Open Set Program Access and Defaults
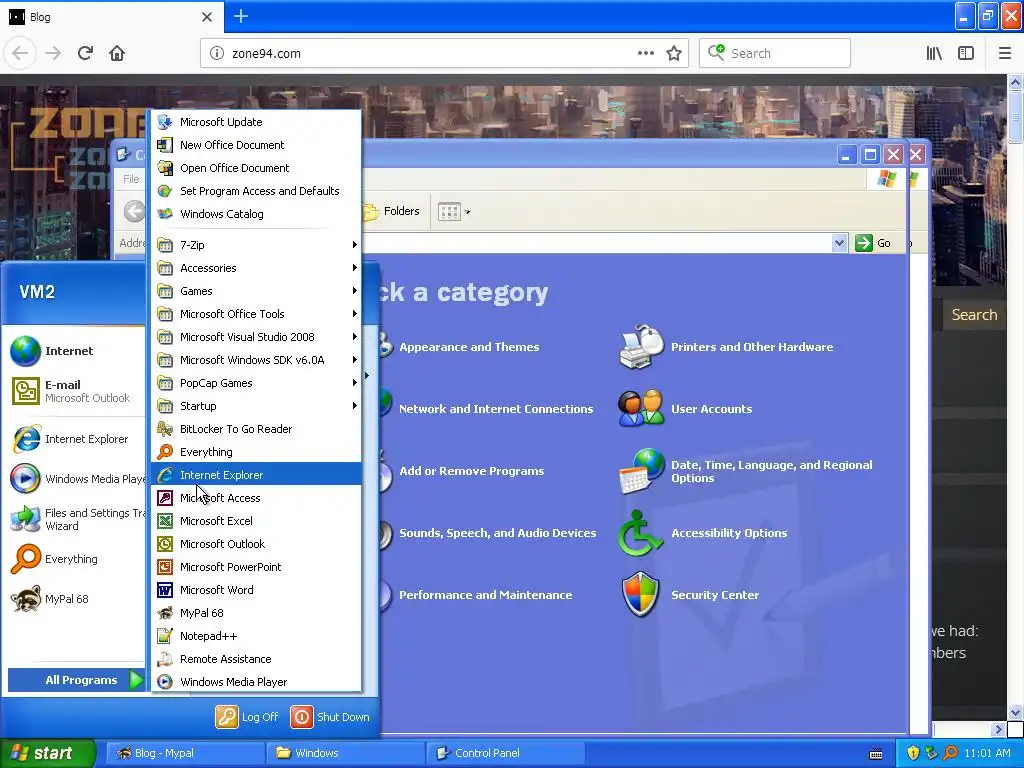 pos(256,191)
